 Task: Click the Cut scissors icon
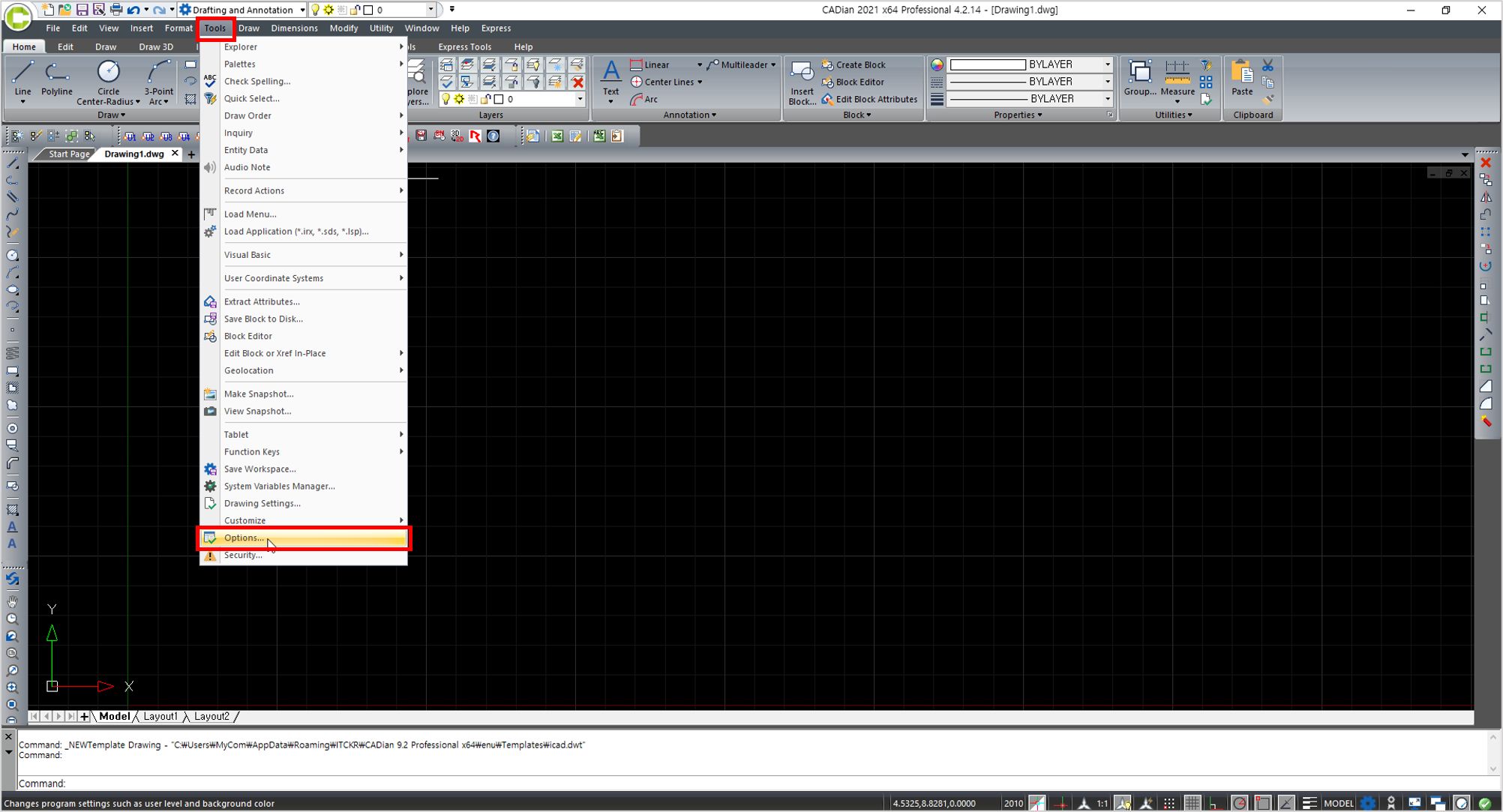pos(1267,65)
